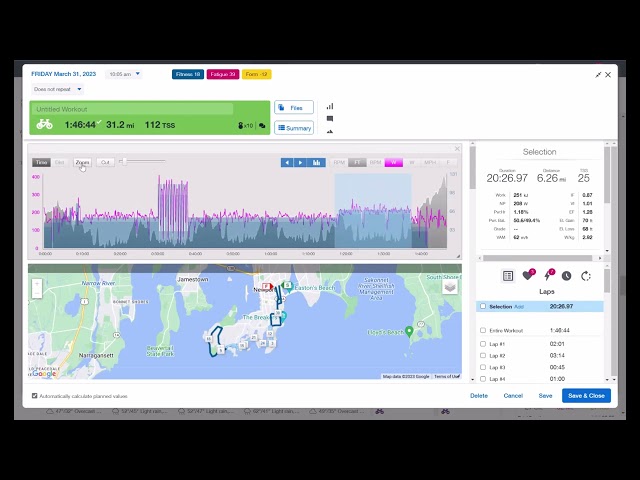Click the green start marker on map
Image resolution: width=640 pixels, height=480 pixels.
(287, 286)
